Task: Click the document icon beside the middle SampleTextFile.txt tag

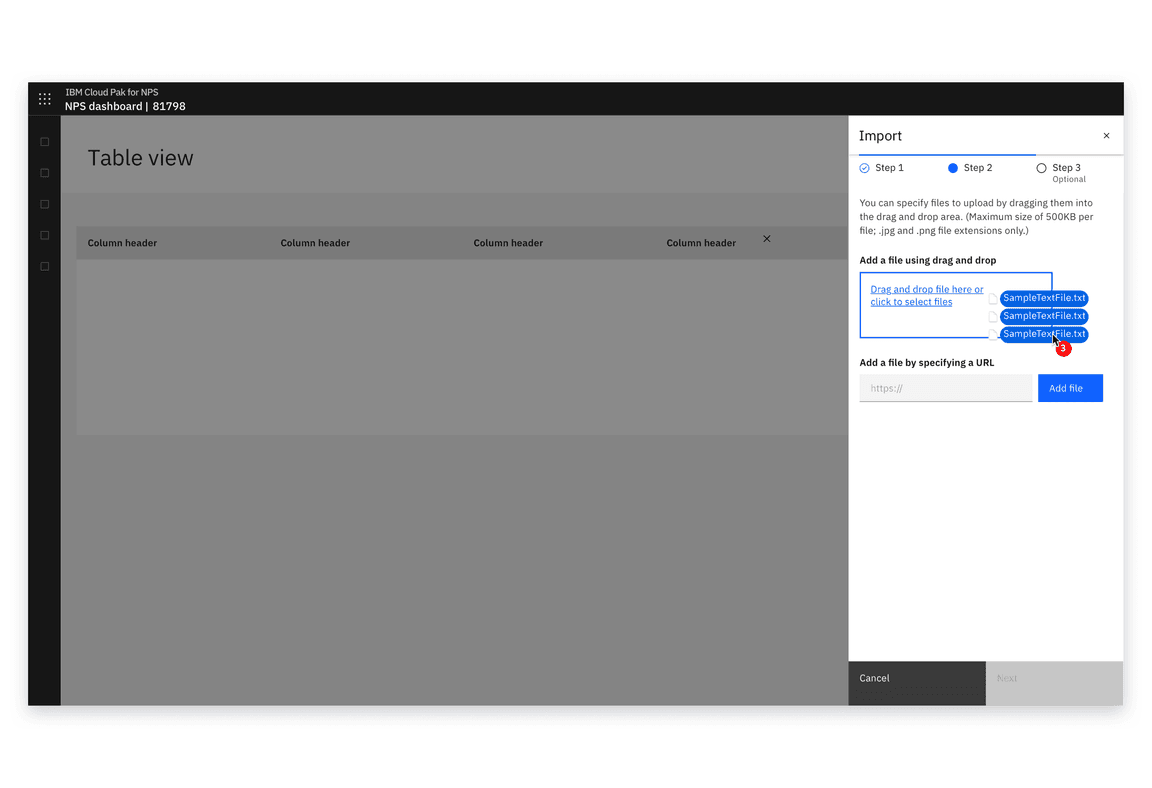Action: pos(992,316)
